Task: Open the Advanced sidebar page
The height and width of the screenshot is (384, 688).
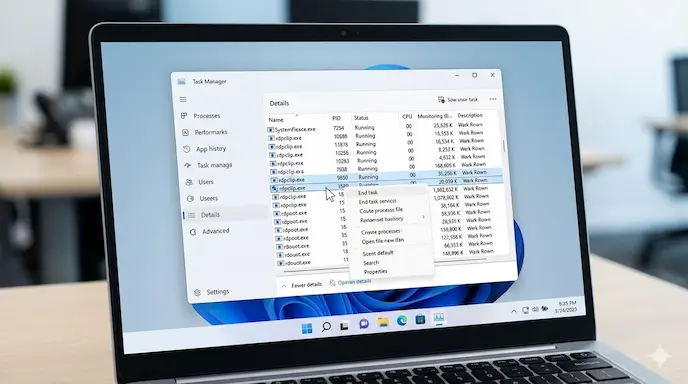Action: click(209, 231)
